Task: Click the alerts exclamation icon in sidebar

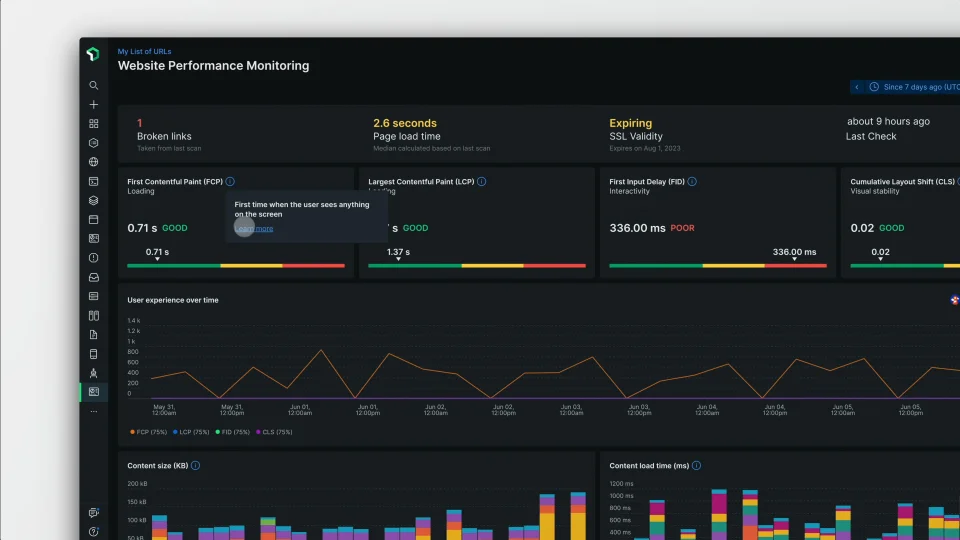Action: pos(94,258)
